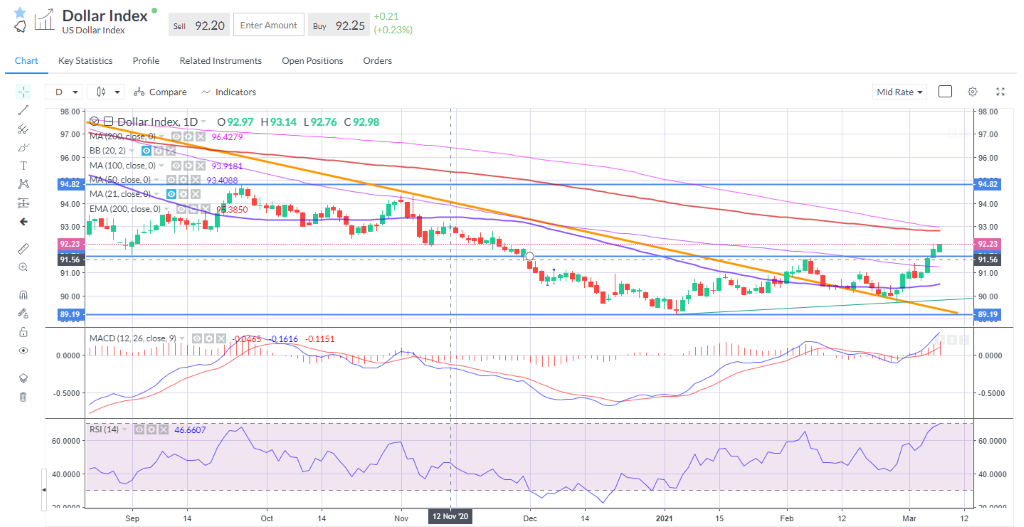Collapse legend with circled chevron icon

pyautogui.click(x=94, y=121)
